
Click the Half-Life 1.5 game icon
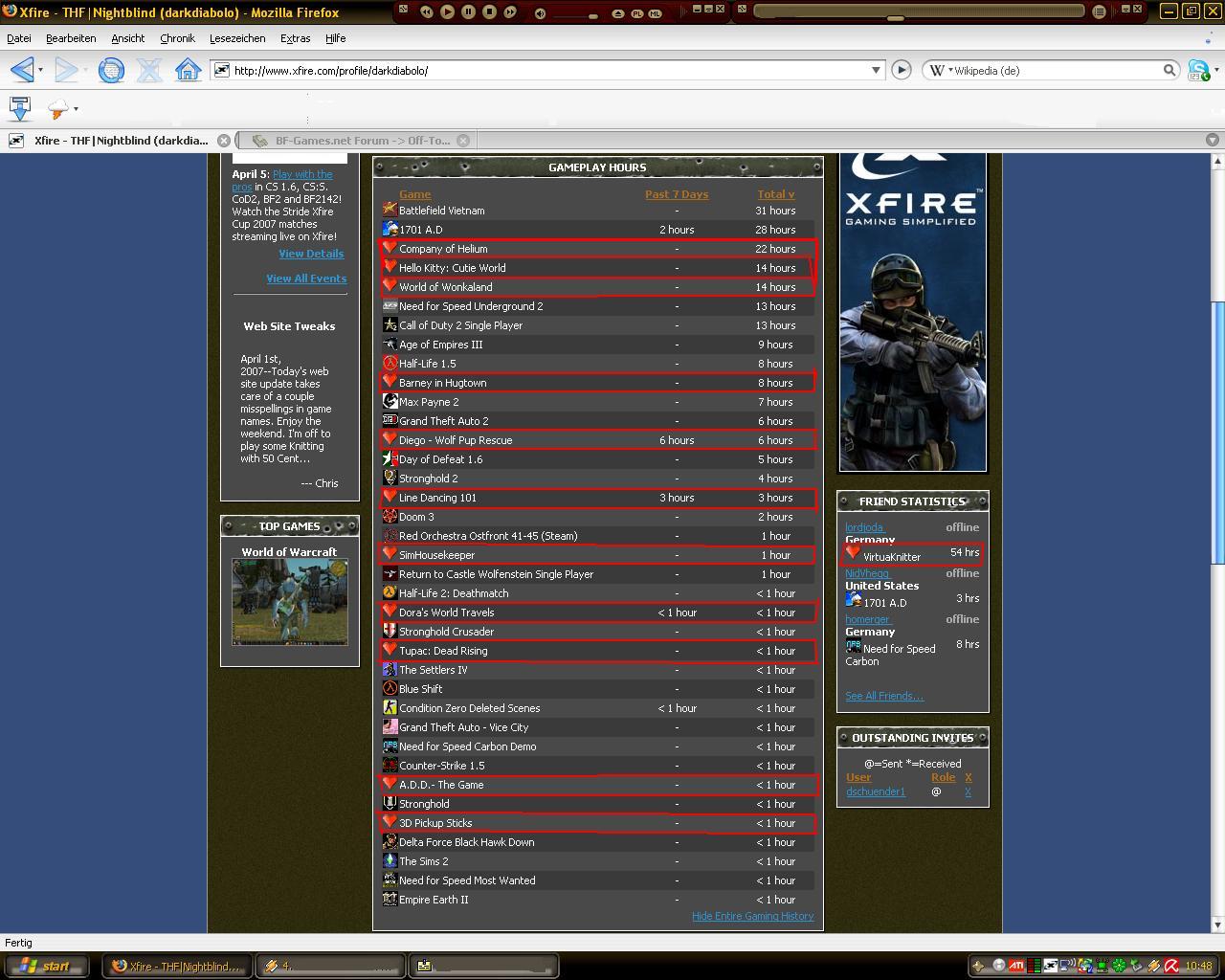[x=390, y=363]
